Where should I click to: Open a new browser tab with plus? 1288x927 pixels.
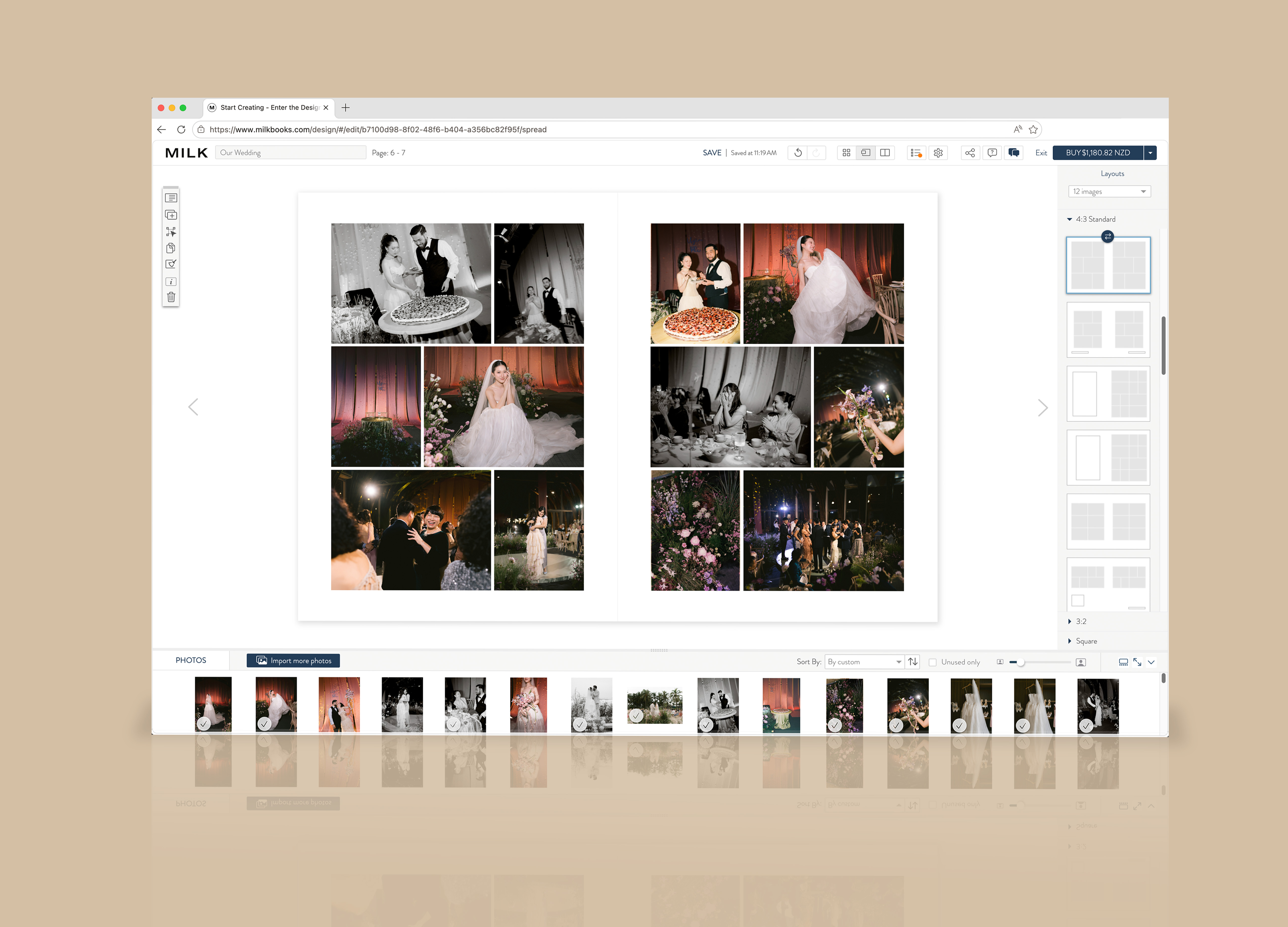tap(345, 107)
